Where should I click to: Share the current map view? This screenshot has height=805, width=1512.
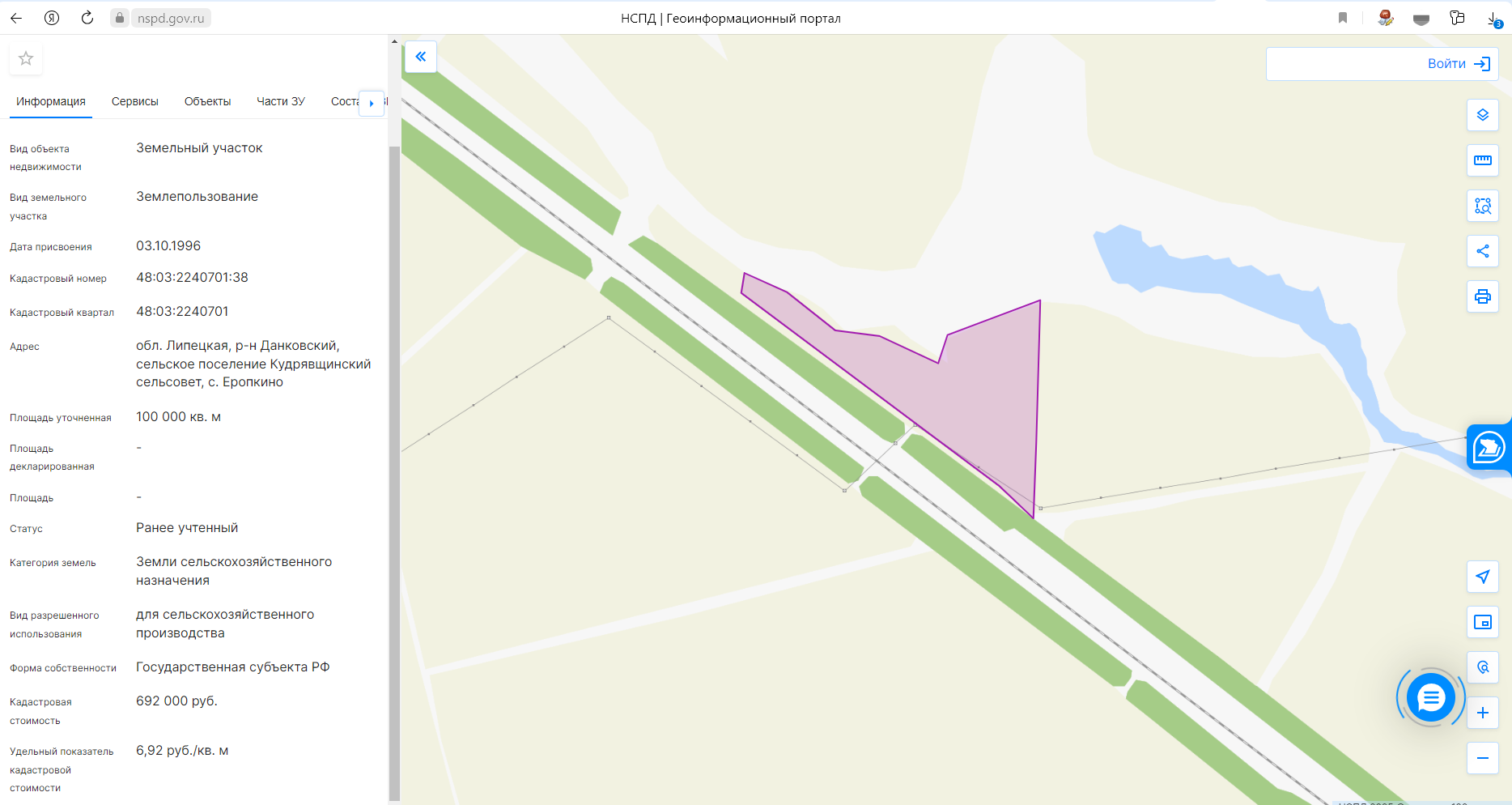tap(1482, 251)
